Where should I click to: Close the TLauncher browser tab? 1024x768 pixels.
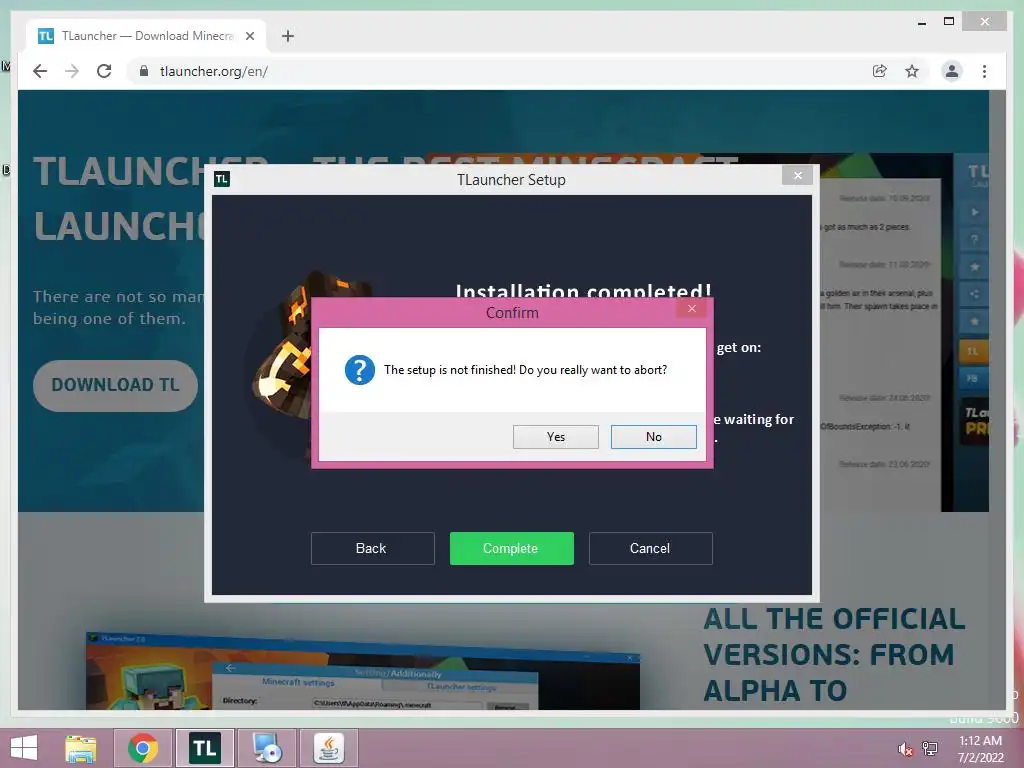pyautogui.click(x=249, y=36)
